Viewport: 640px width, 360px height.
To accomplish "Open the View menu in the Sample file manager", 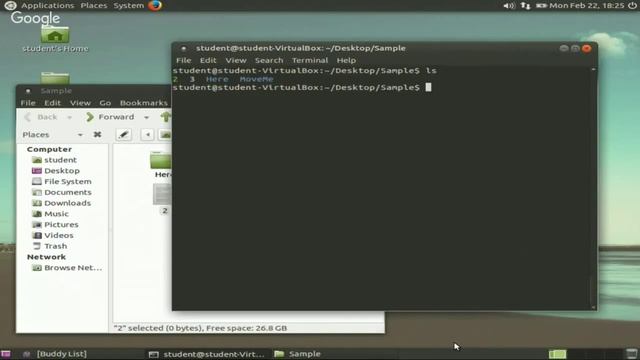I will (80, 103).
